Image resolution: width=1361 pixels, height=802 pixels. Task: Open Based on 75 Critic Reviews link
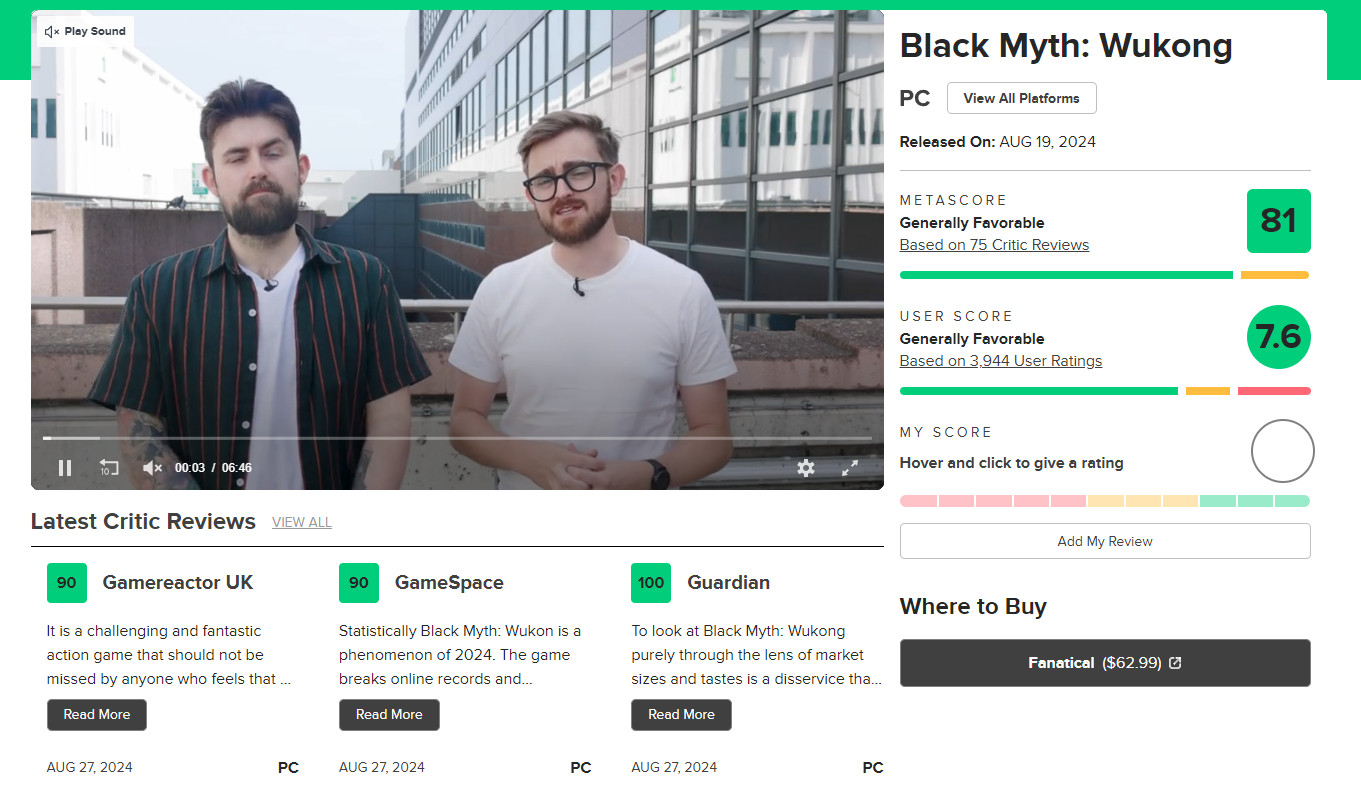[994, 245]
